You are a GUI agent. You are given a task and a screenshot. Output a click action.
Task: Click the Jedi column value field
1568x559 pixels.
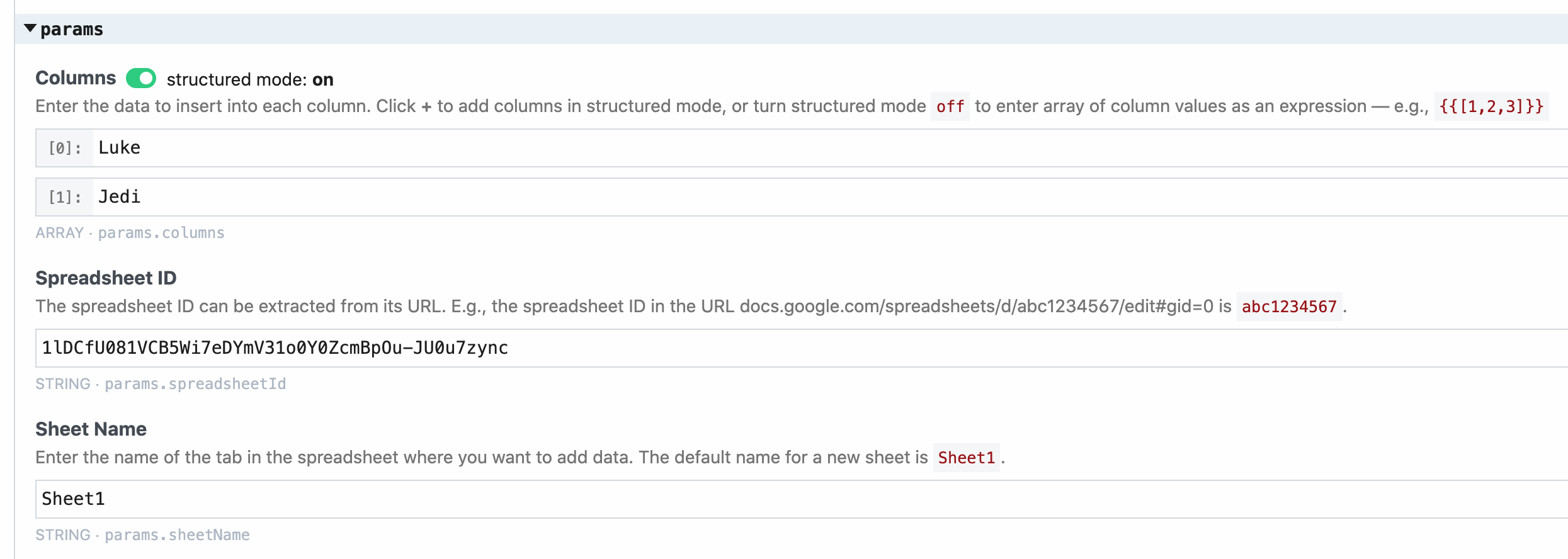(x=819, y=197)
